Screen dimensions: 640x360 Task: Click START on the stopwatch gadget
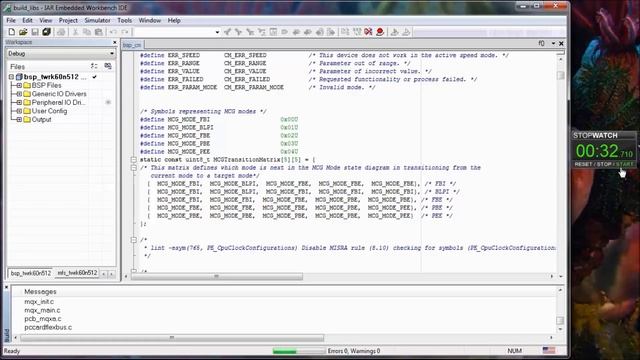click(x=625, y=164)
